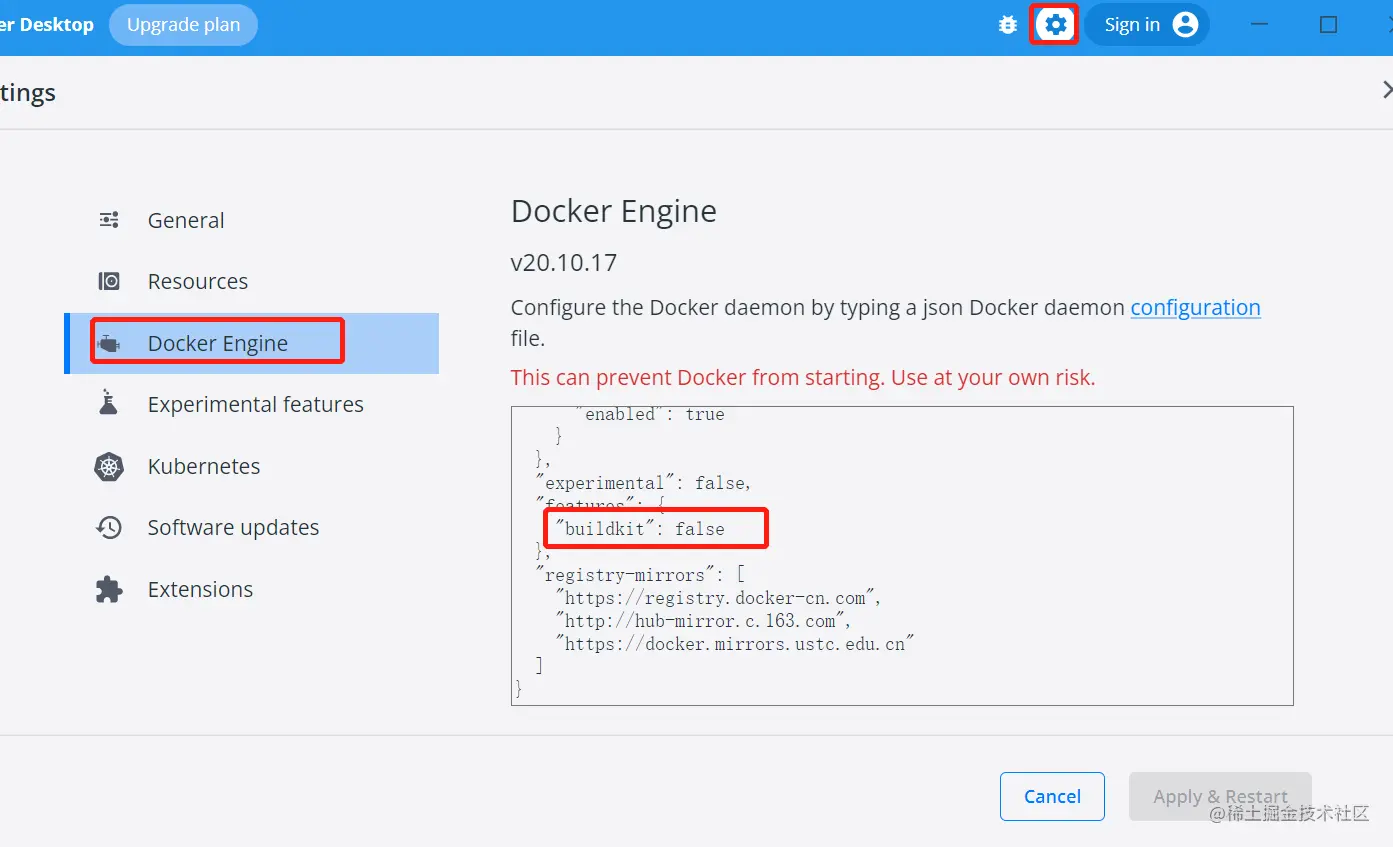Viewport: 1393px width, 847px height.
Task: Click the Experimental features flask icon
Action: coord(109,404)
